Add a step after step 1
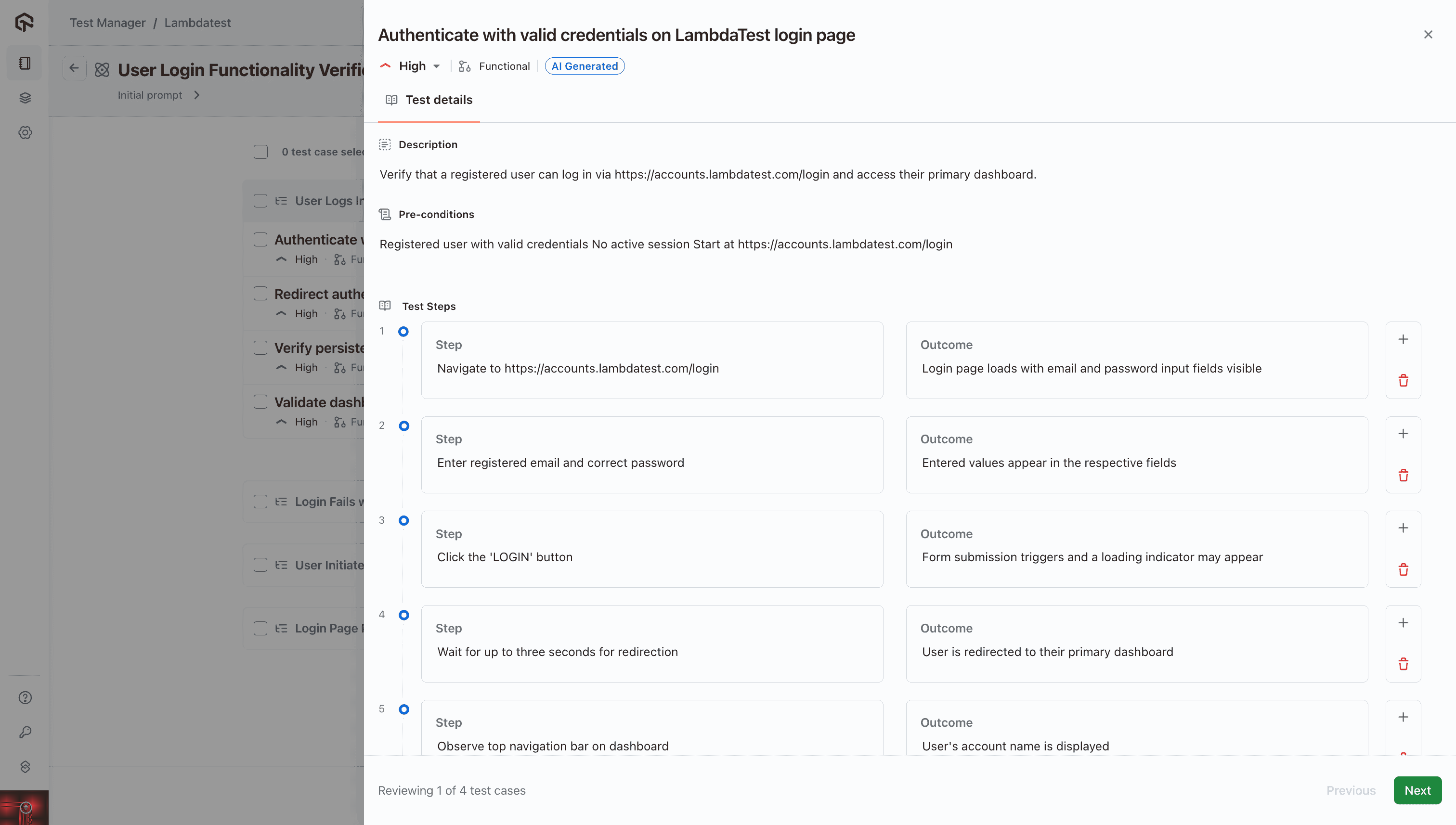Viewport: 1456px width, 825px height. click(1403, 339)
